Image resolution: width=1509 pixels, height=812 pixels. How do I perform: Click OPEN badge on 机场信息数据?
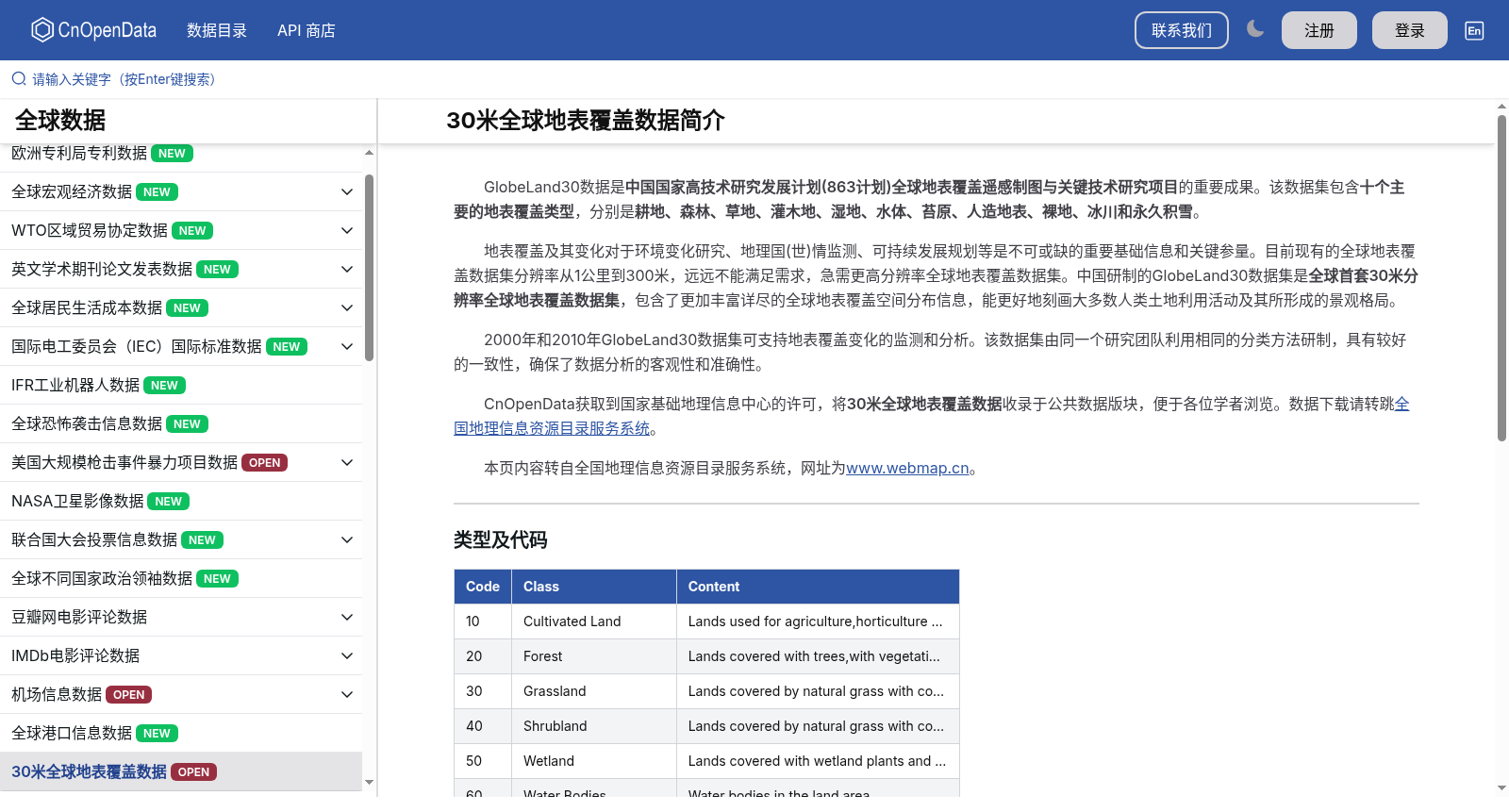tap(129, 694)
